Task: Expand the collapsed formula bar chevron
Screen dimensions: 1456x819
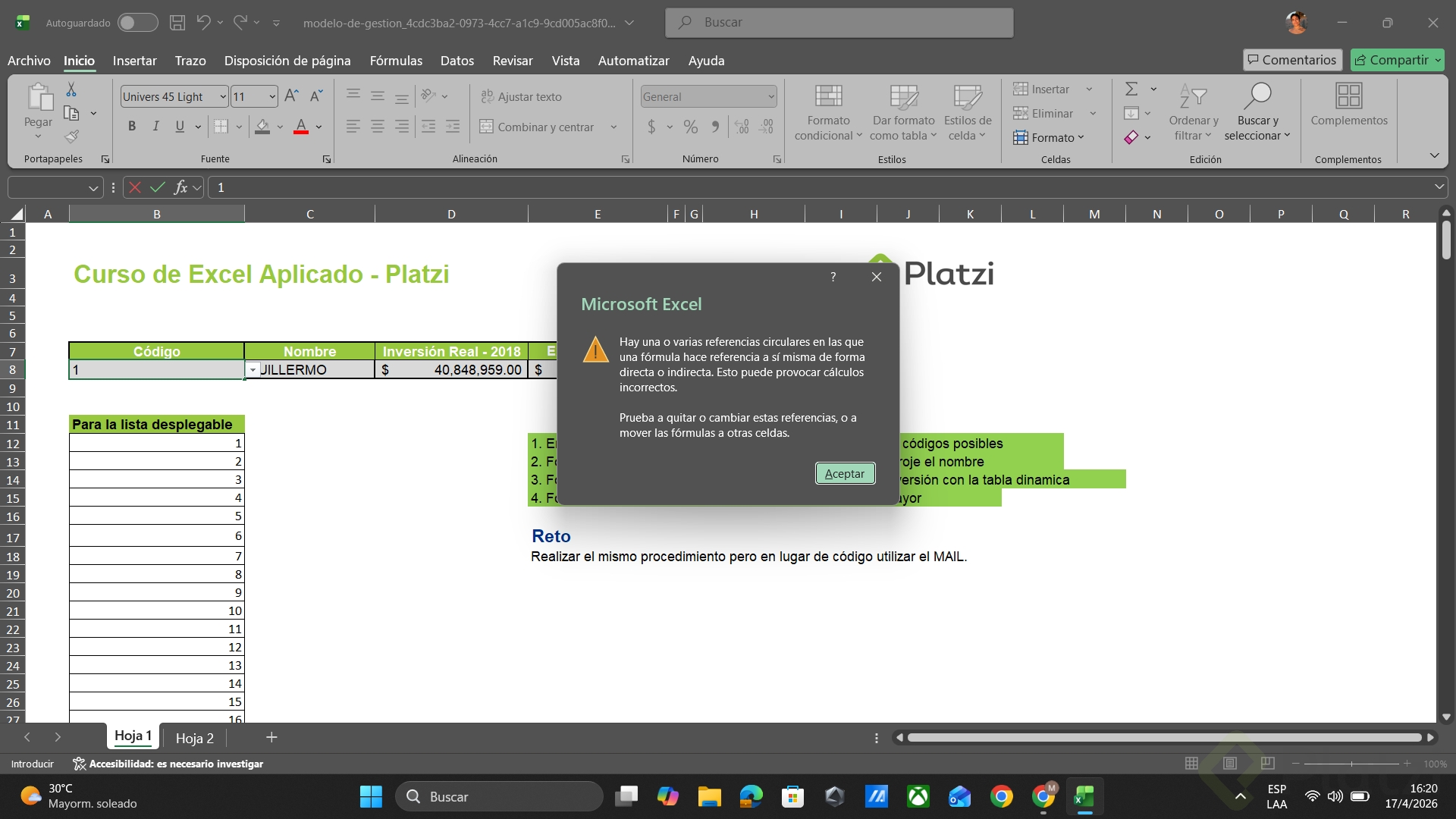Action: point(1439,187)
